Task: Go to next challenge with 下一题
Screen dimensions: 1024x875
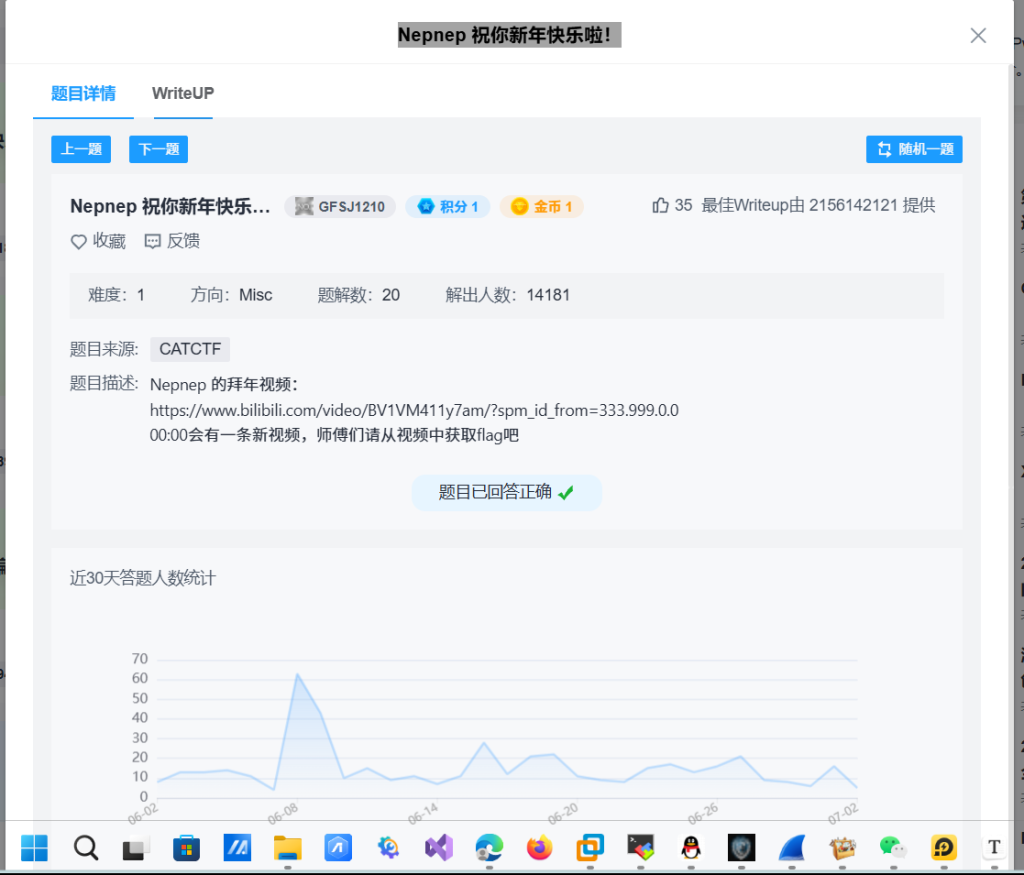Action: (158, 149)
